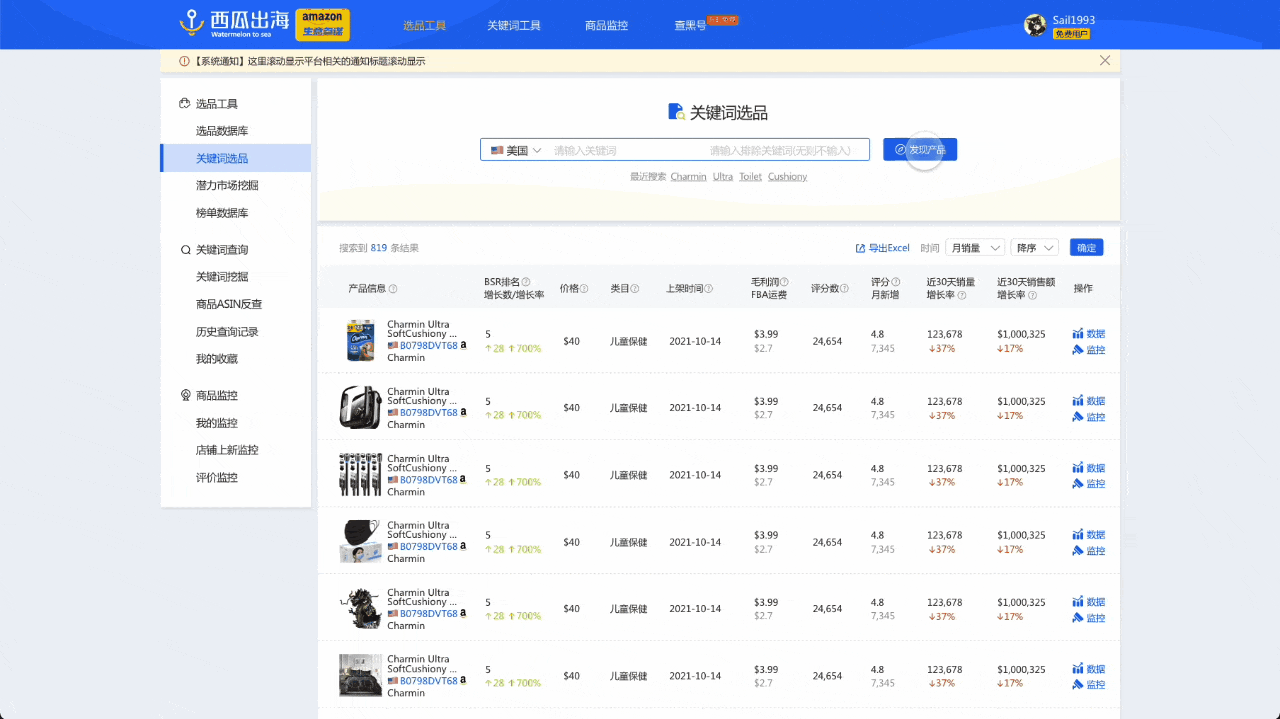Image resolution: width=1280 pixels, height=719 pixels.
Task: Click the 发现产品 search button
Action: click(x=920, y=150)
